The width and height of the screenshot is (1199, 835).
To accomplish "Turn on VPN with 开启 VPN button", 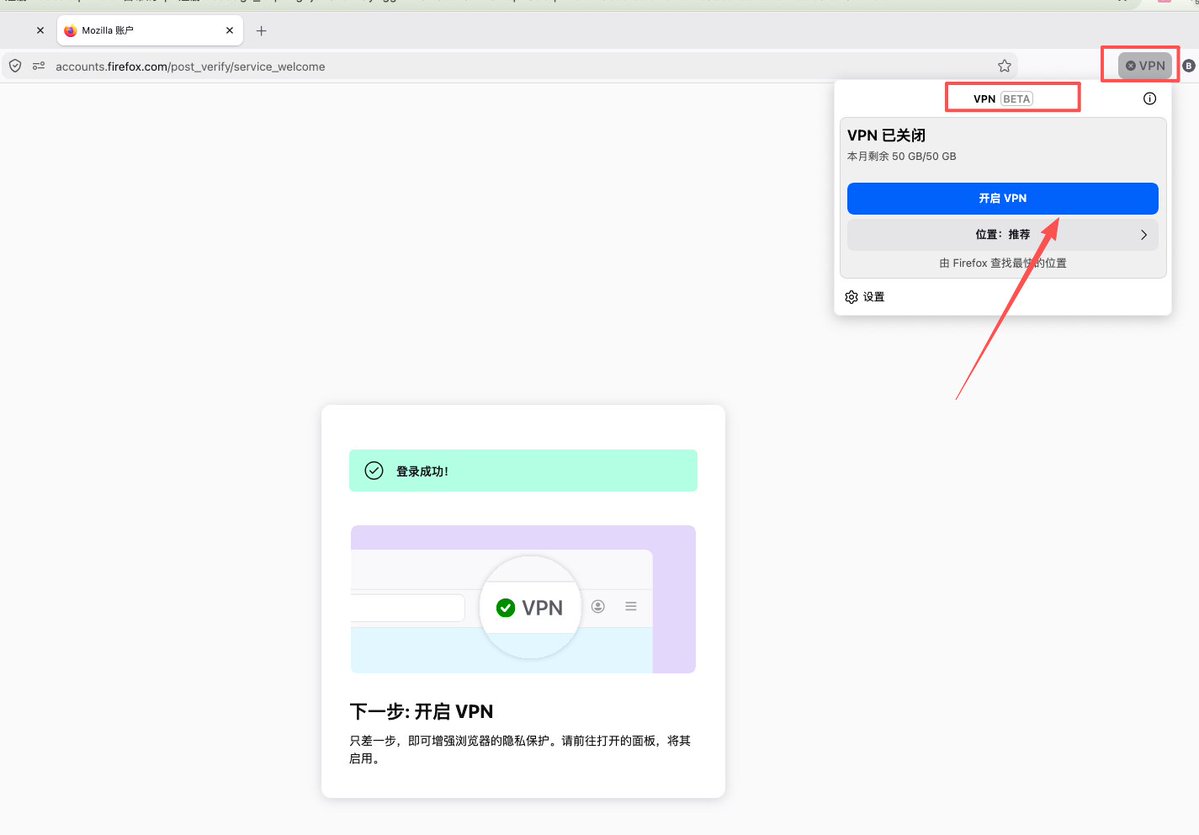I will coord(1002,198).
